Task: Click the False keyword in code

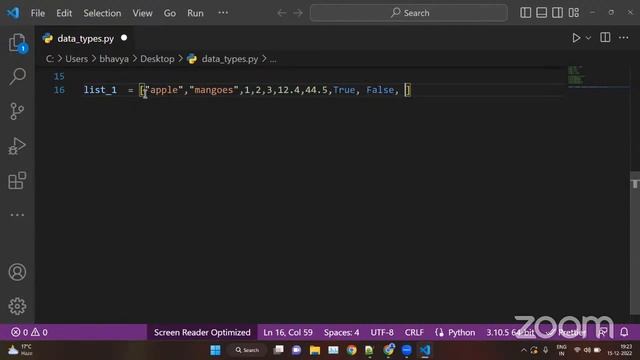Action: [x=380, y=90]
